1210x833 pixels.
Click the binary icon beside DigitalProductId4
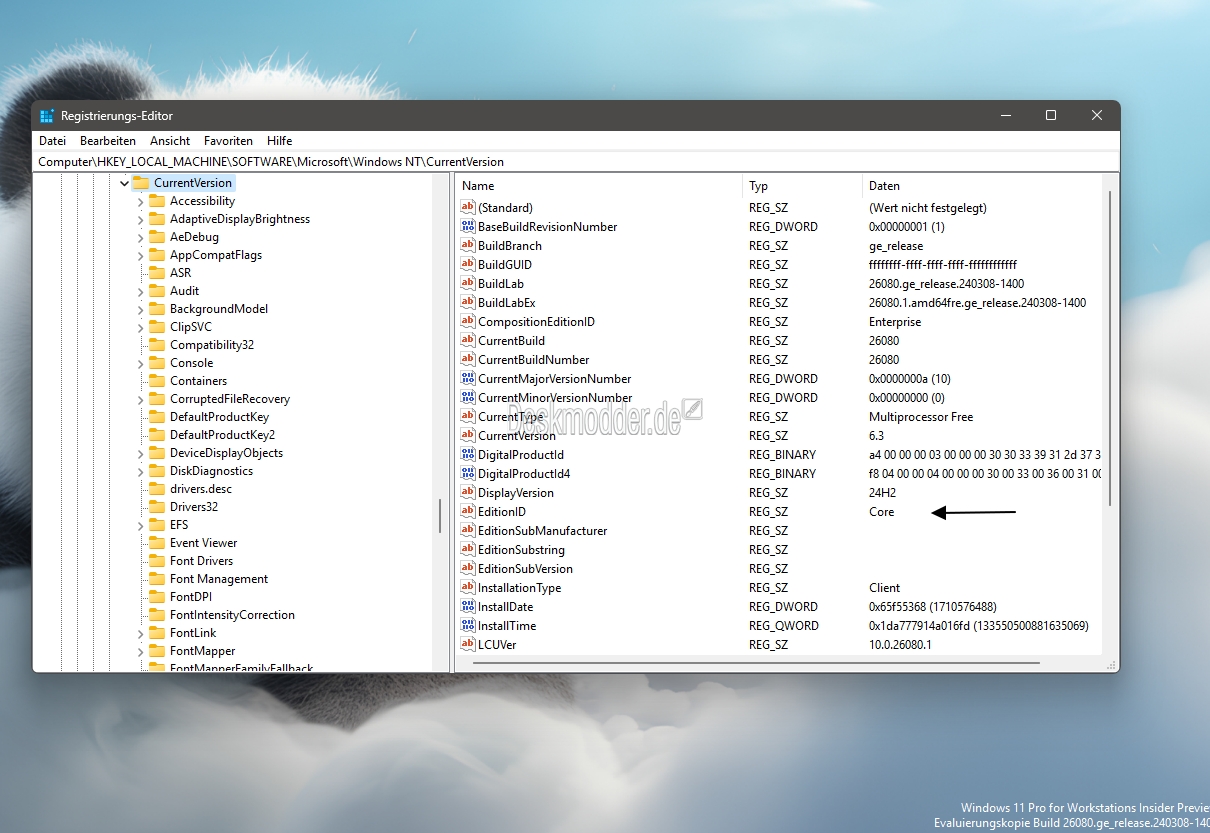point(468,473)
